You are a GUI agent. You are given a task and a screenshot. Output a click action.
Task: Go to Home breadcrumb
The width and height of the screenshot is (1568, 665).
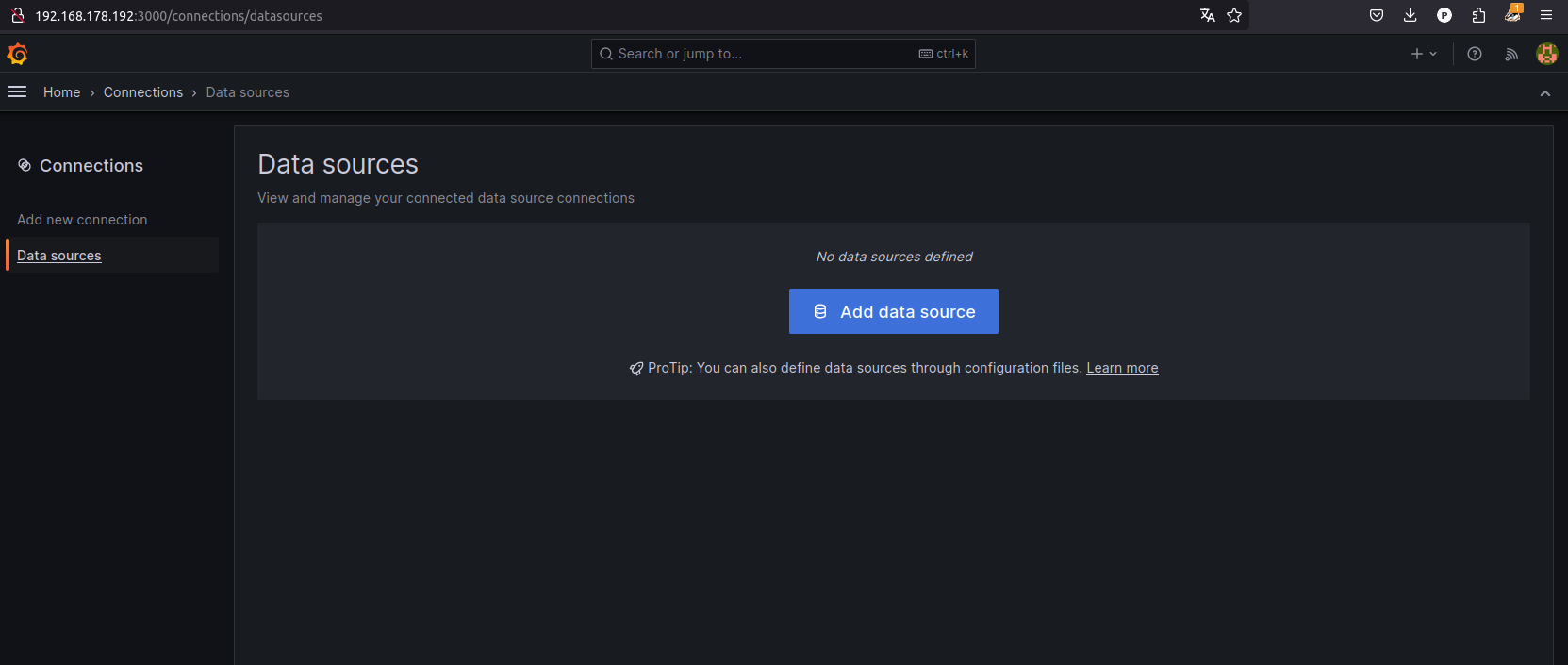[x=61, y=92]
